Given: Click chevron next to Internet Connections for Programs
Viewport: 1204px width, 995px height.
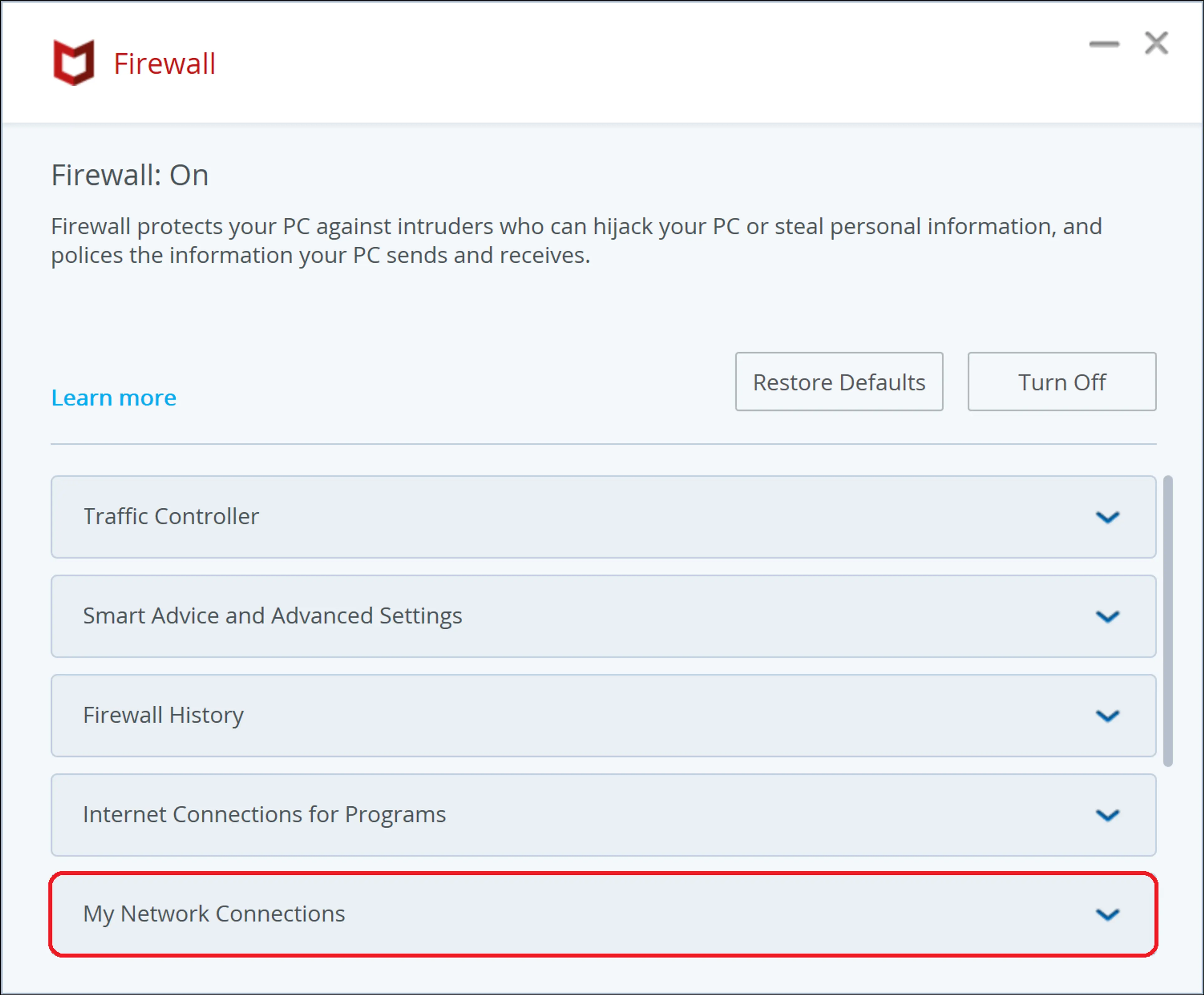Looking at the screenshot, I should click(1107, 815).
